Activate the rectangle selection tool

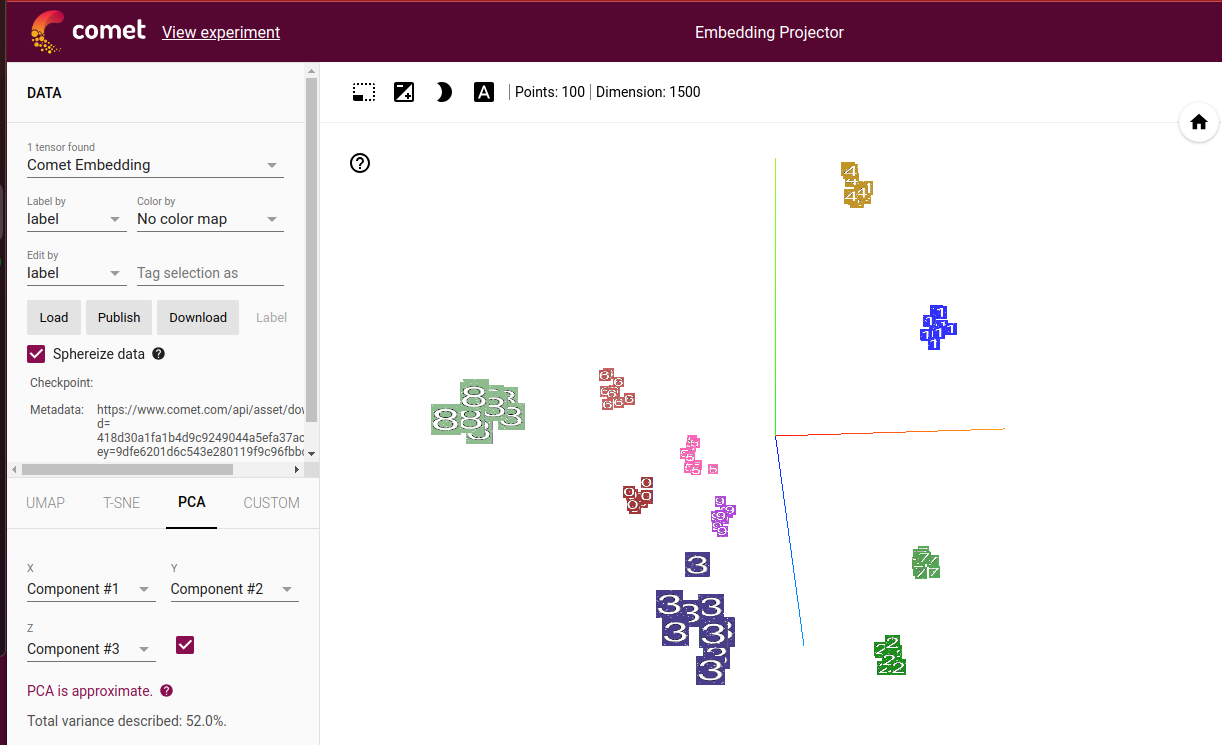[x=363, y=91]
